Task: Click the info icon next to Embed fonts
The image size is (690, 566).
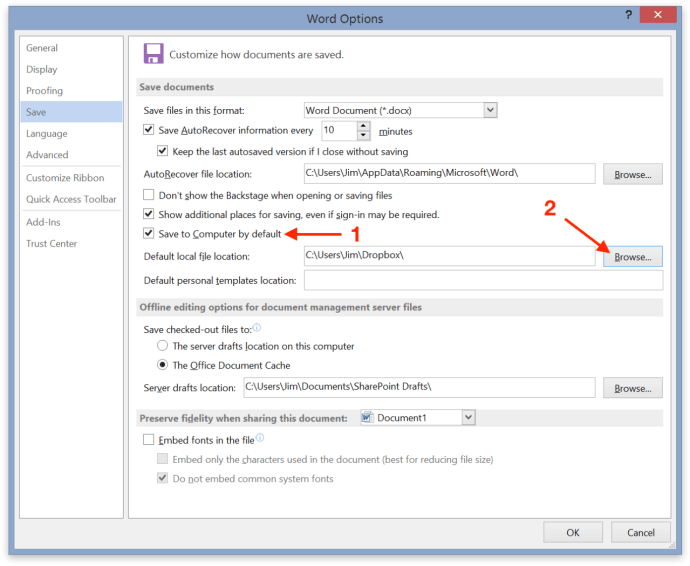Action: point(260,437)
